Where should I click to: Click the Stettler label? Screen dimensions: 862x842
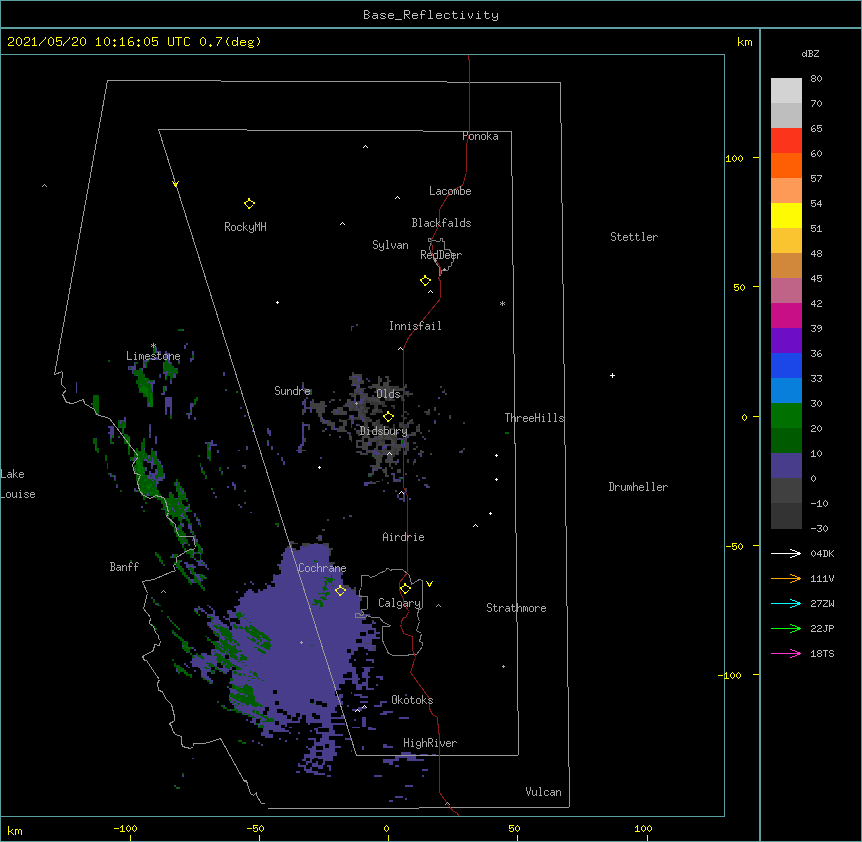[x=634, y=237]
